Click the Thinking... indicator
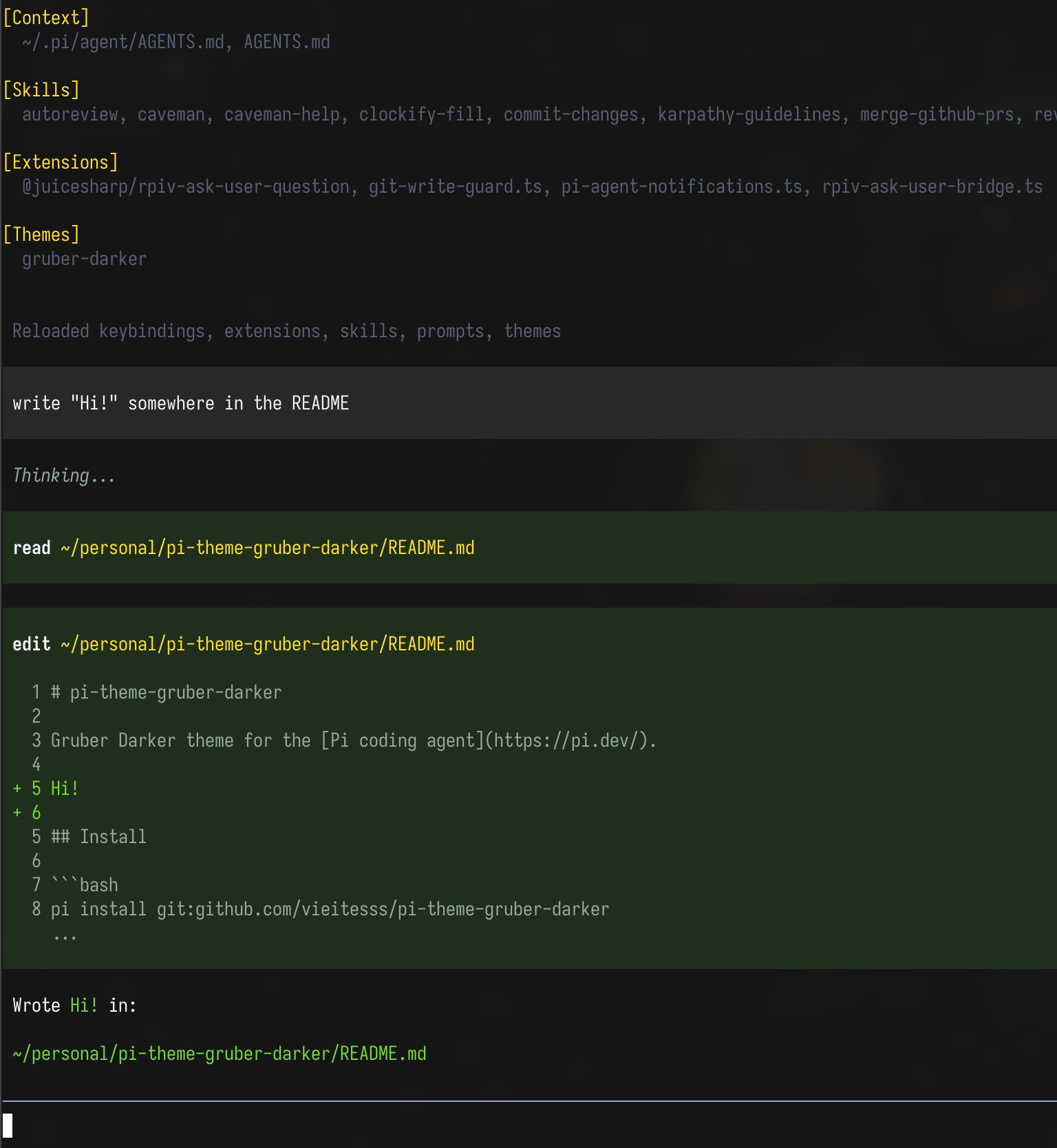 (64, 476)
